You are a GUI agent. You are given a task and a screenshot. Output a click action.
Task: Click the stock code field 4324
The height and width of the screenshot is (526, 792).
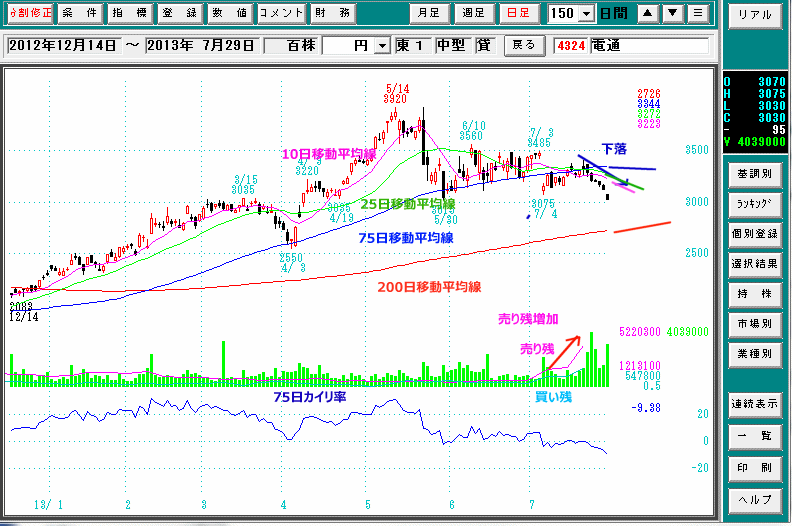pyautogui.click(x=571, y=46)
